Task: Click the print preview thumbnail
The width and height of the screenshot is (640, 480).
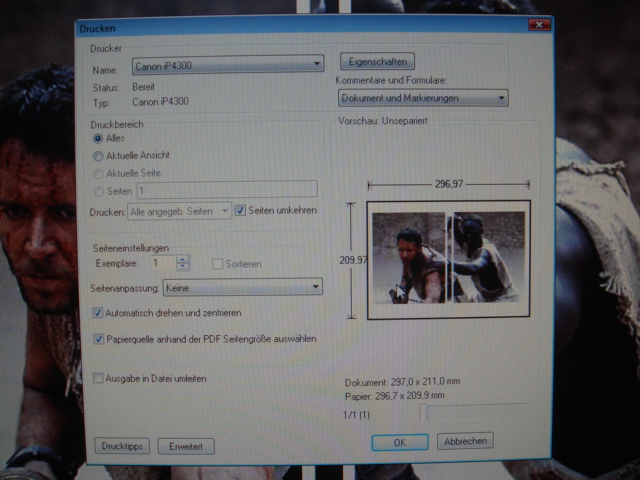Action: pos(448,260)
